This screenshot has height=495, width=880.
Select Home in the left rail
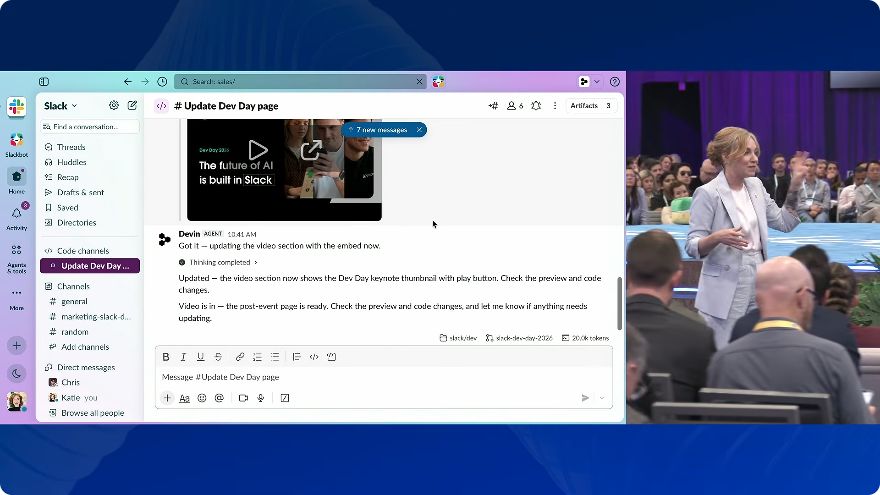(16, 181)
